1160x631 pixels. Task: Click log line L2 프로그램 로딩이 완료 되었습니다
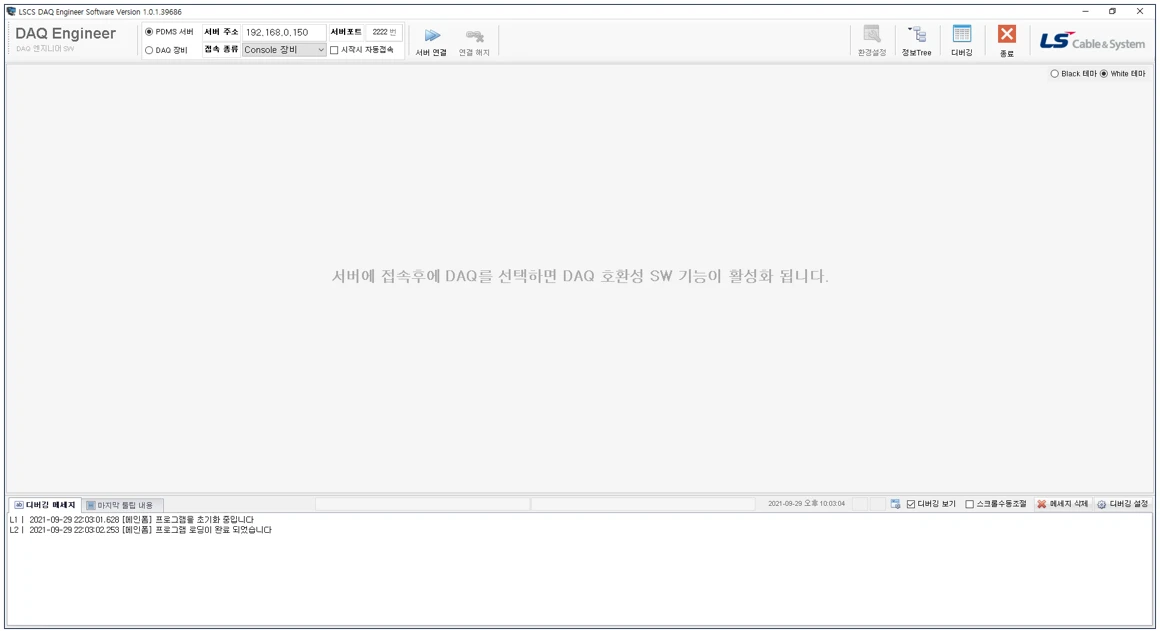[x=141, y=530]
